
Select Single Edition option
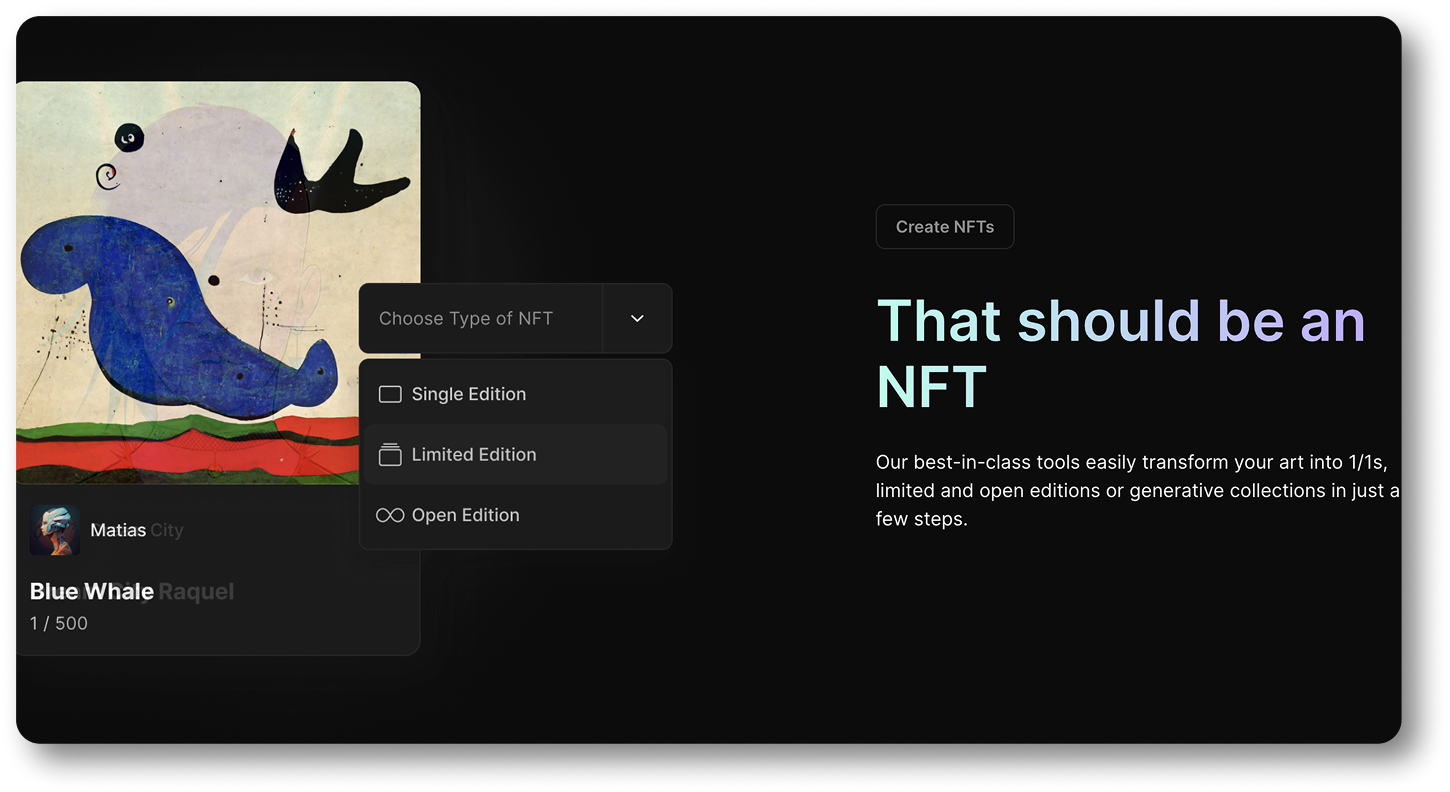click(x=515, y=394)
